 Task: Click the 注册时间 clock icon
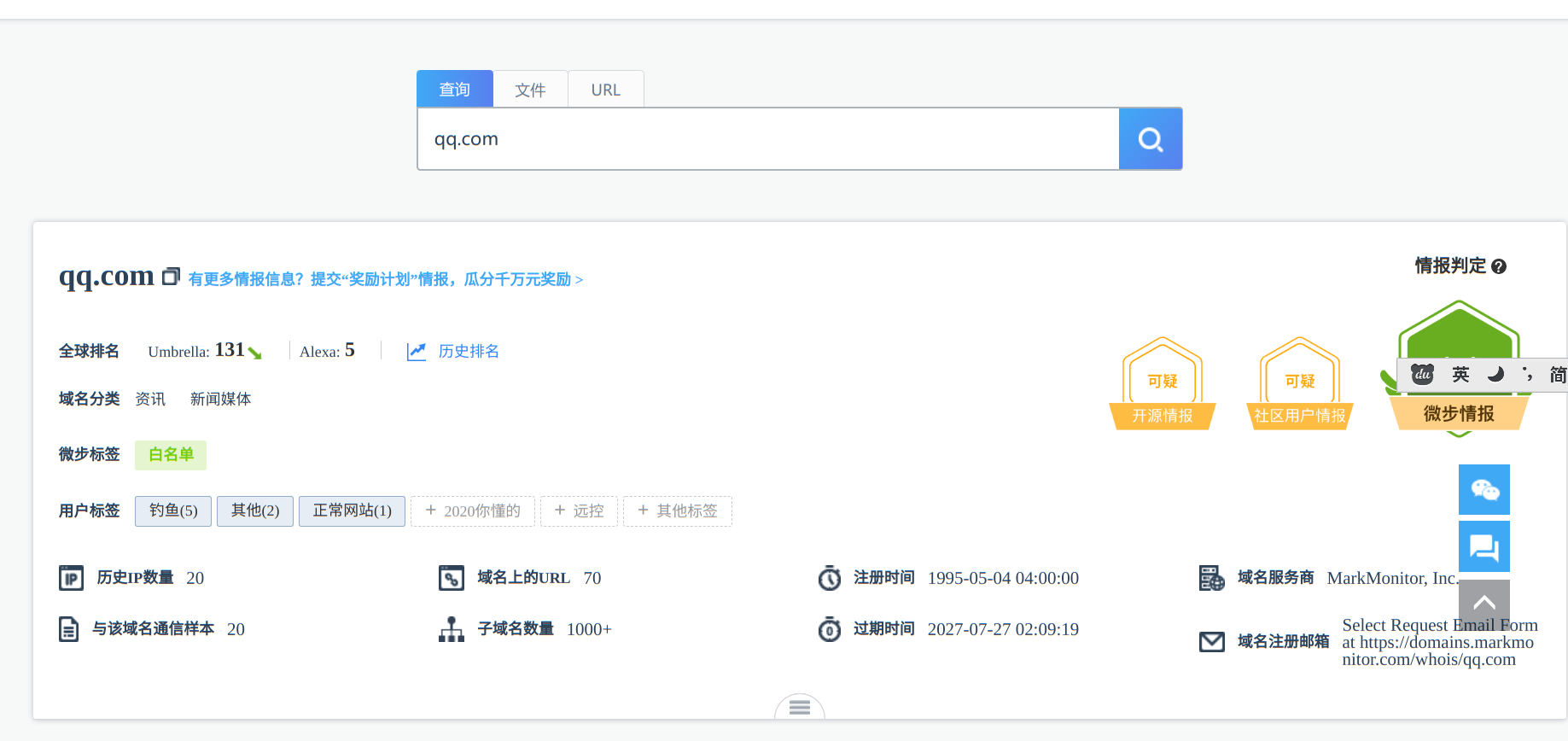830,578
